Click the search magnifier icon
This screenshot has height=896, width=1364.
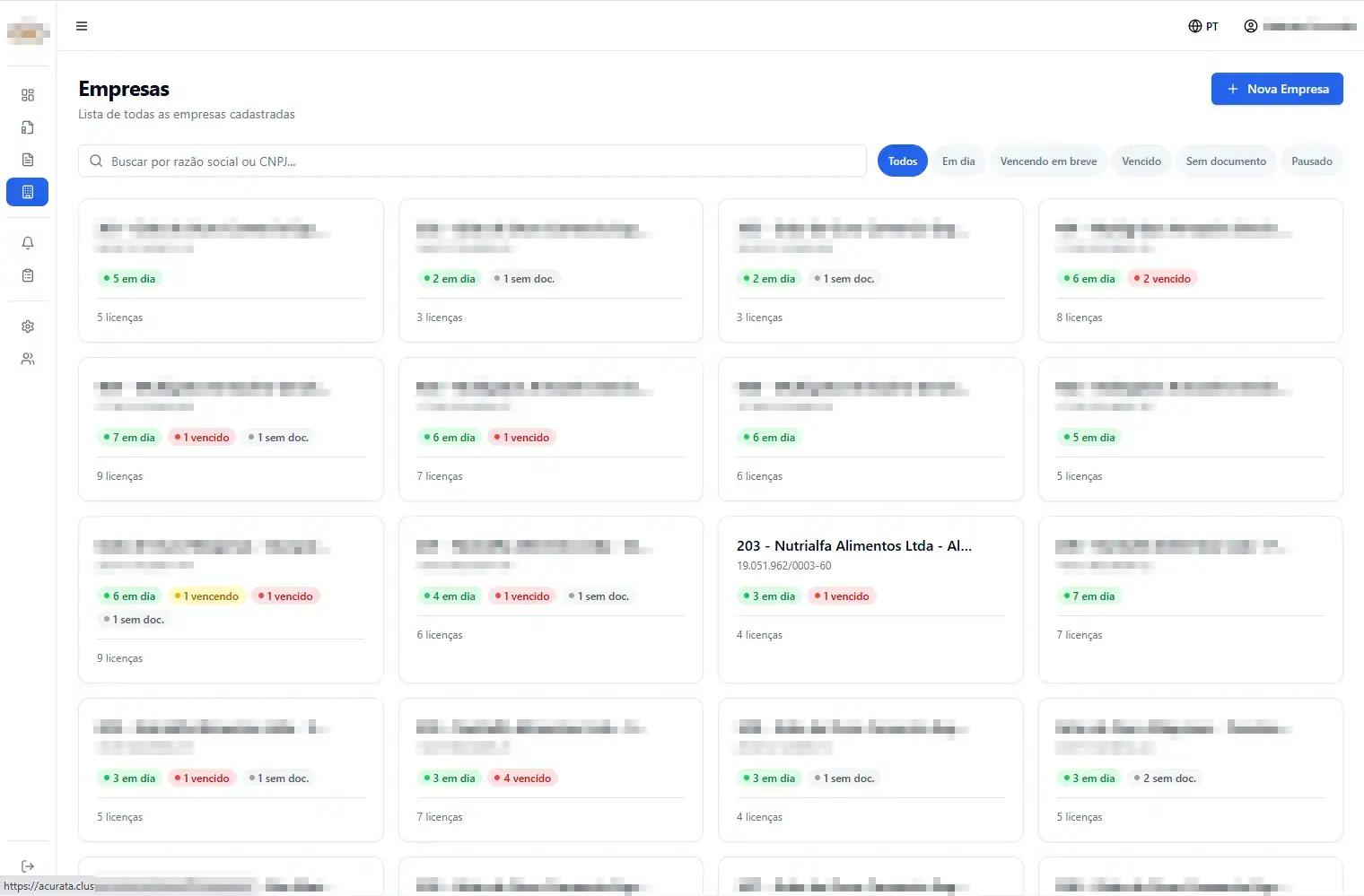[x=96, y=161]
